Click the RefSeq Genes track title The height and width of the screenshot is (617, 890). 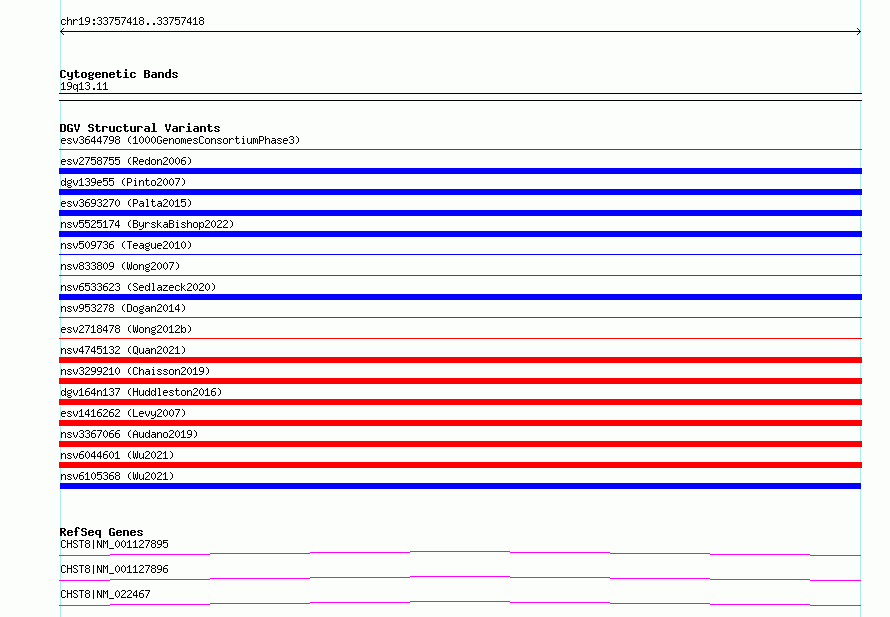102,532
